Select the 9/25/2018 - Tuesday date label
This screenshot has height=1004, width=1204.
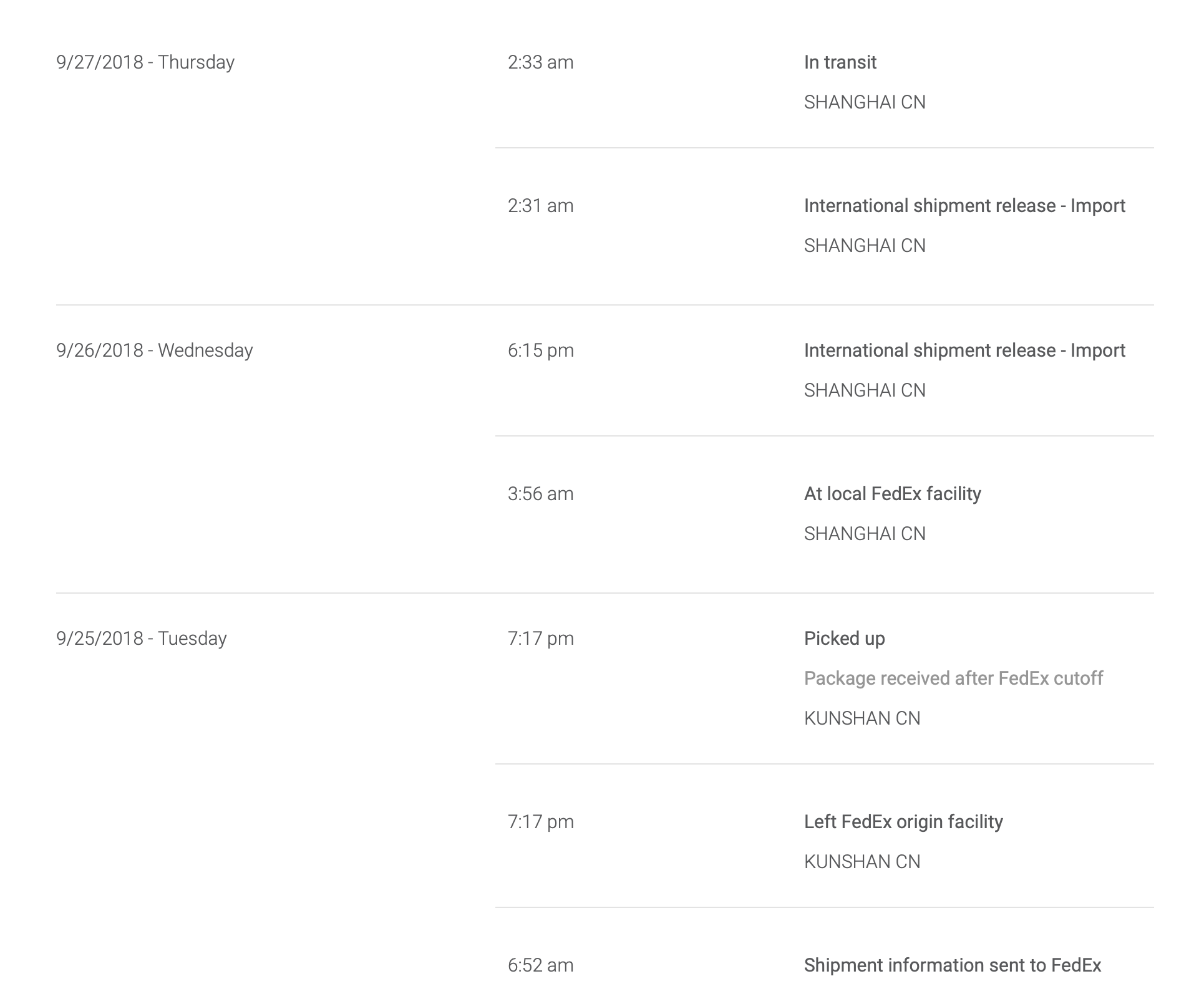(142, 639)
